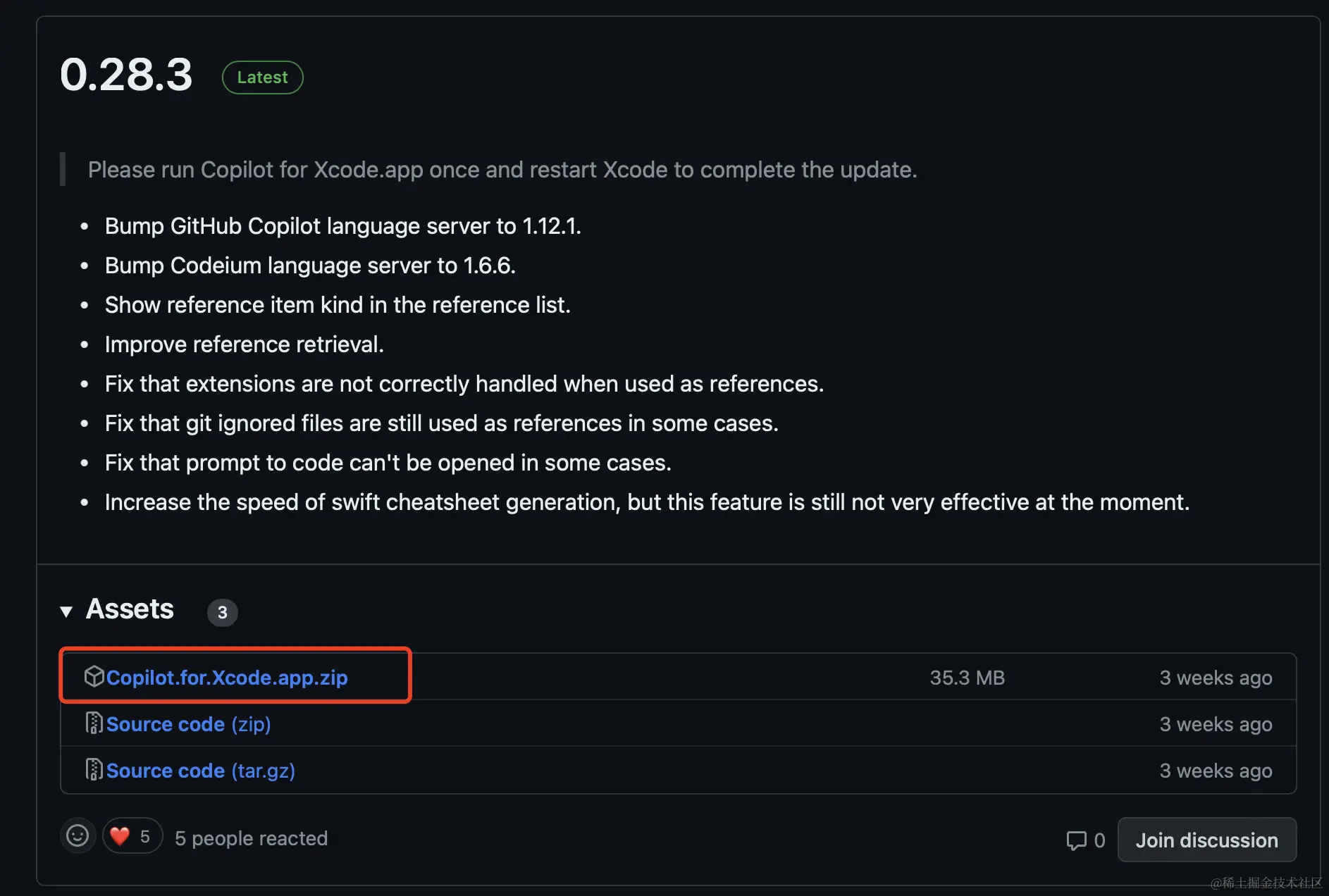Click the zip file icon next to Source code (zip)

pos(95,723)
